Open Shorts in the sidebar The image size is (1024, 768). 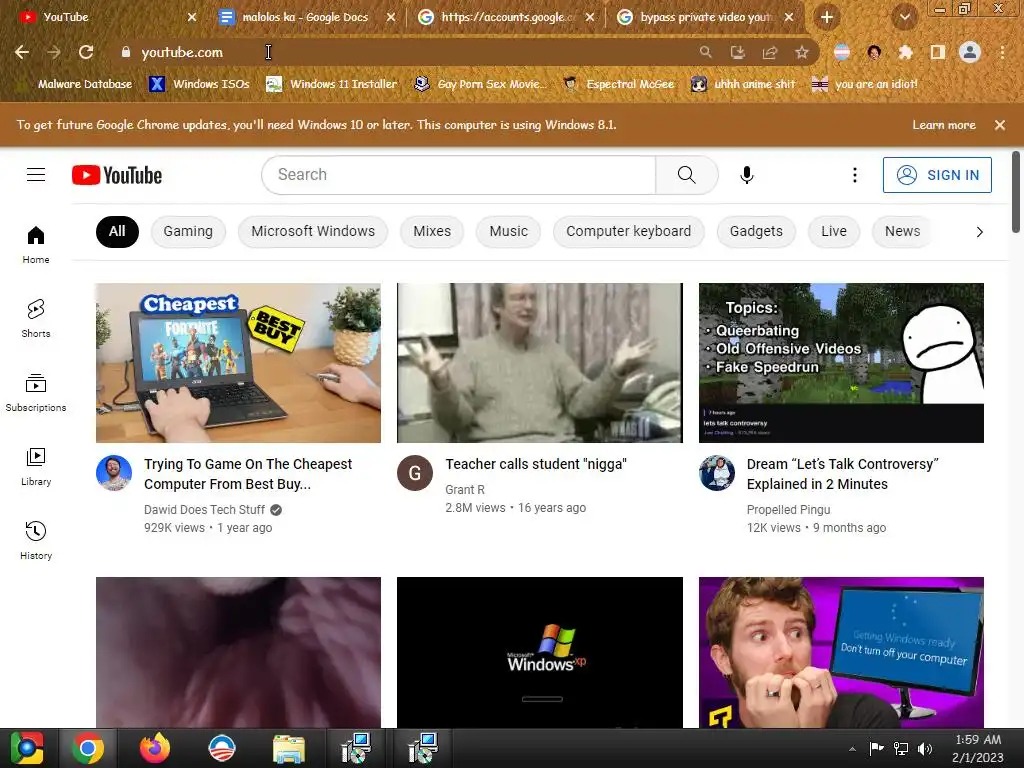pyautogui.click(x=36, y=319)
